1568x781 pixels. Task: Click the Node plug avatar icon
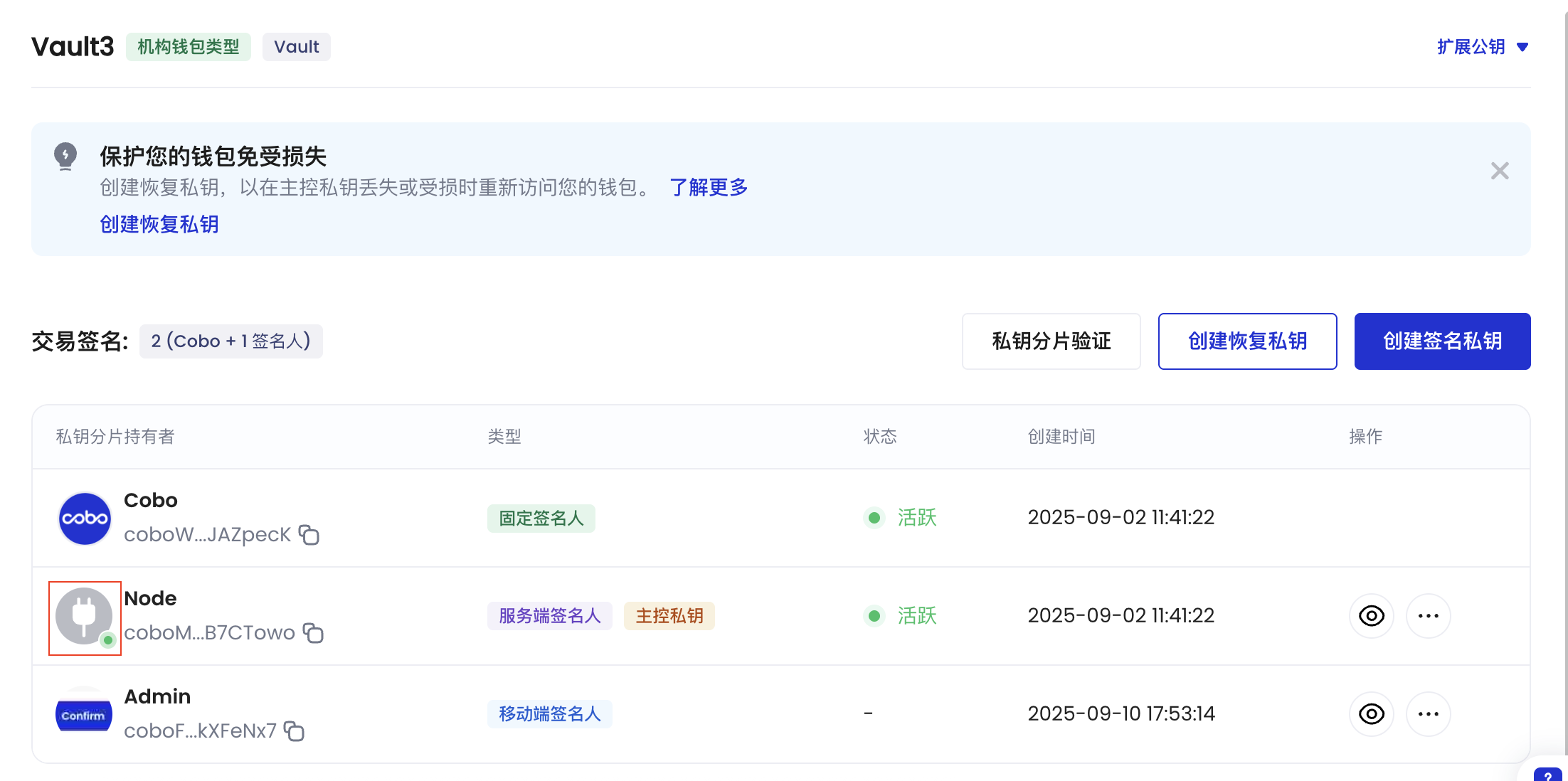point(84,616)
